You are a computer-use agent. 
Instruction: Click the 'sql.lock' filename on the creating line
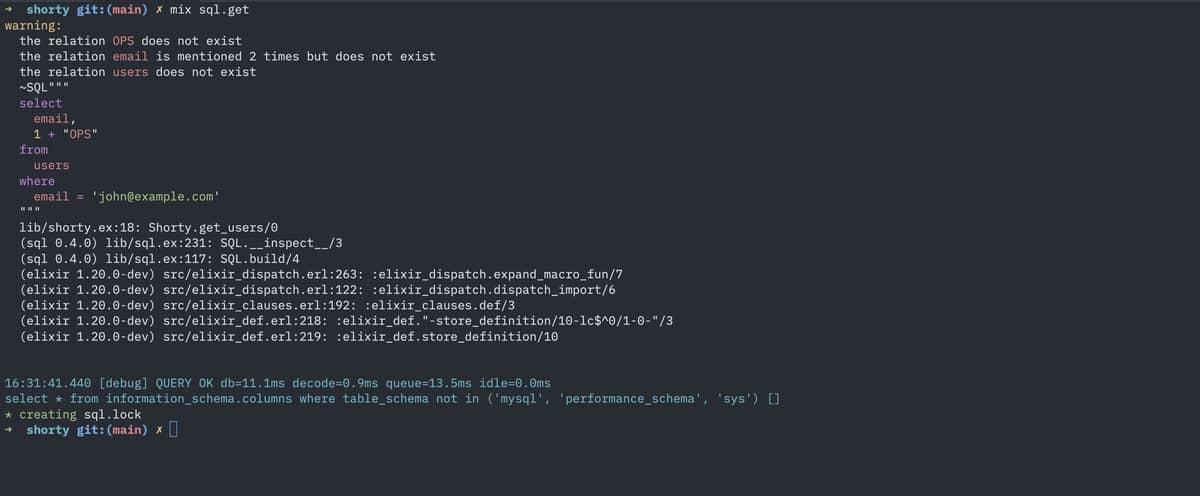[112, 414]
